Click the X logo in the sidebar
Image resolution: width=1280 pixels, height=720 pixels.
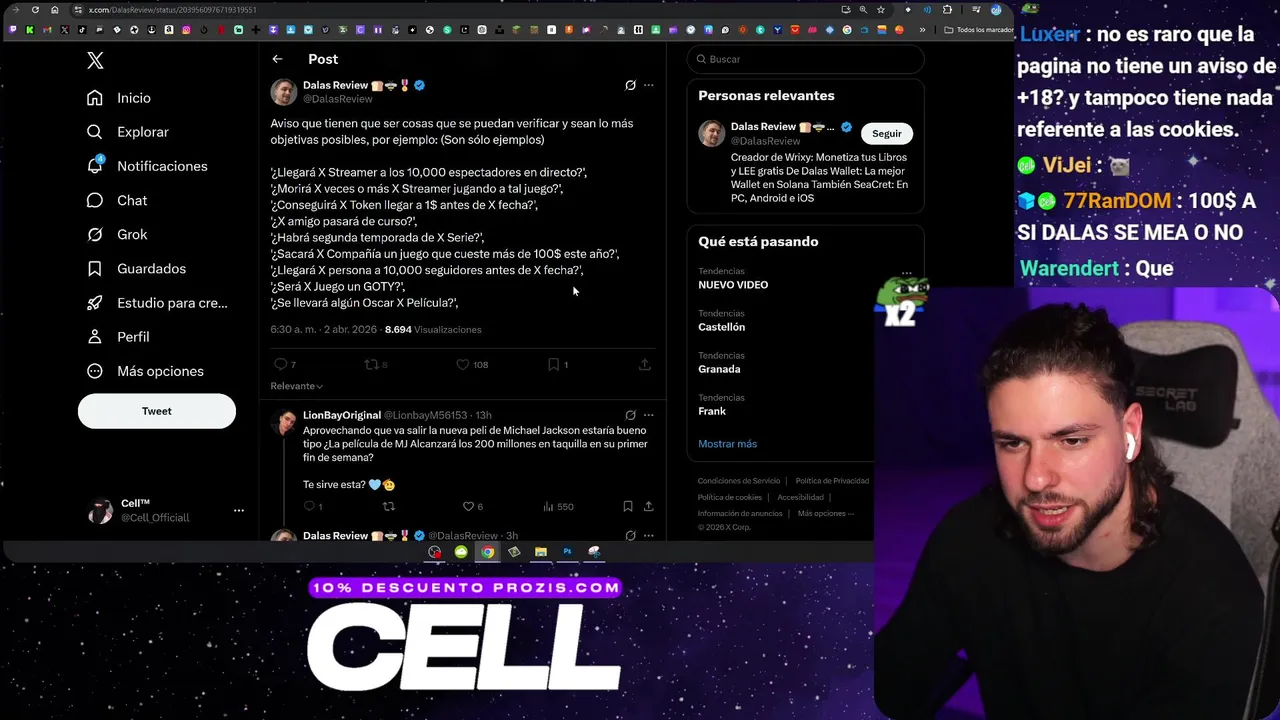click(x=95, y=61)
